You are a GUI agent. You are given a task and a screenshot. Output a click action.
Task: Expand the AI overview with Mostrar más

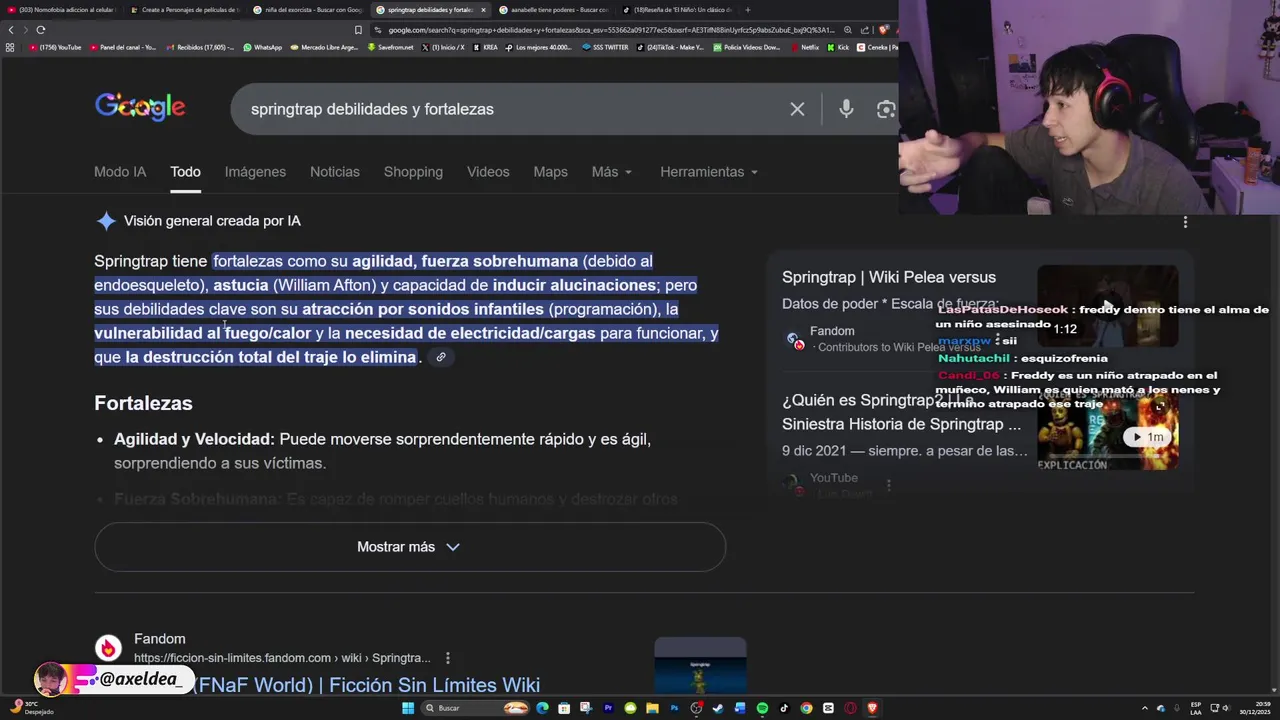point(409,547)
